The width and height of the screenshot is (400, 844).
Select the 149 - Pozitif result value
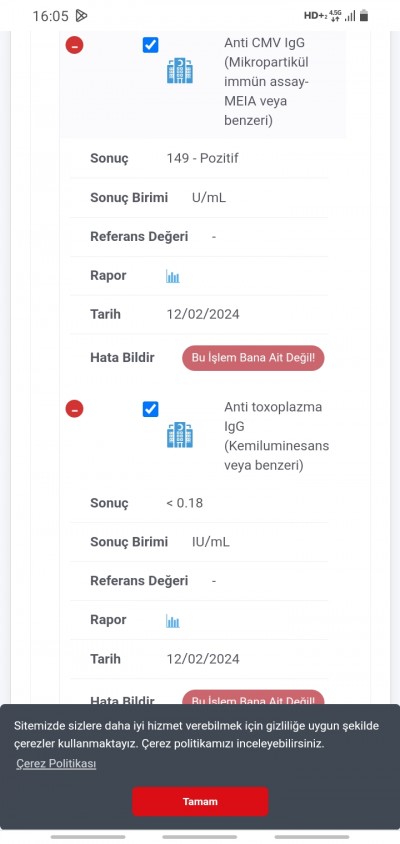click(202, 158)
